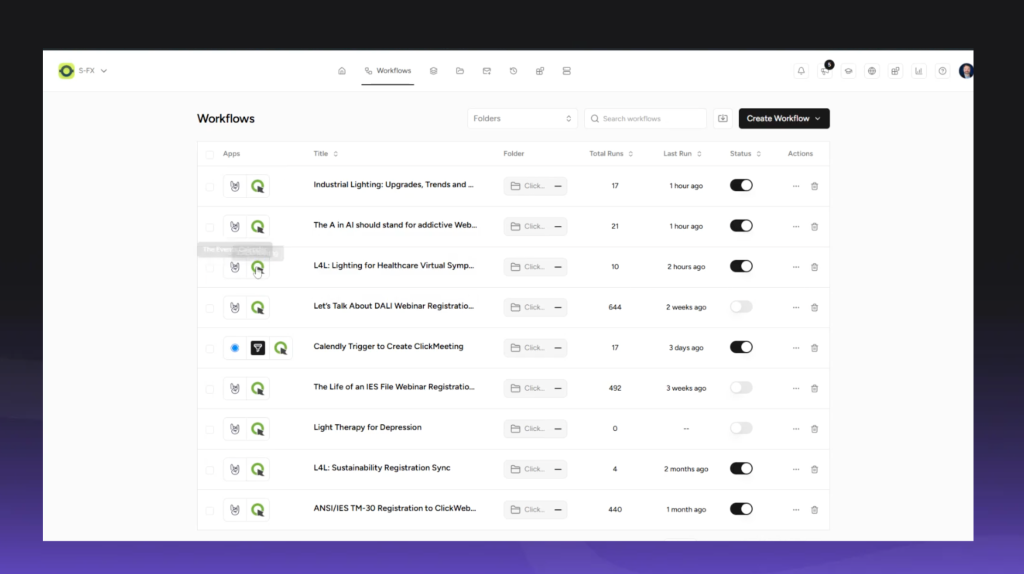
Task: Open the history clock icon in navigation
Action: tap(513, 71)
